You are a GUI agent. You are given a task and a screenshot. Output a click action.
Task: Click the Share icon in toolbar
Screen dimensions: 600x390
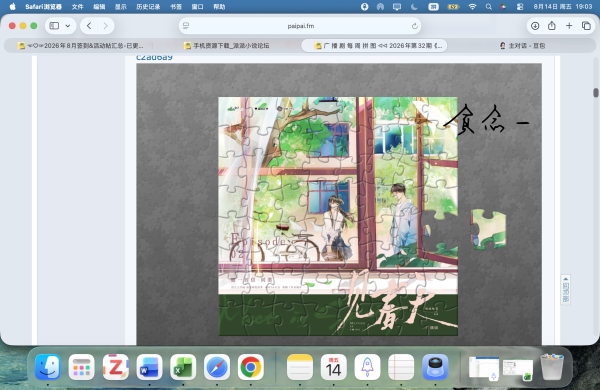click(551, 26)
